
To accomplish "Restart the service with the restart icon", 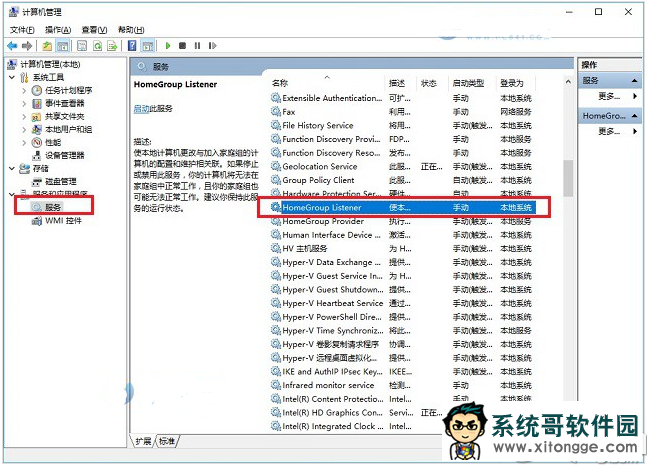I will [213, 46].
